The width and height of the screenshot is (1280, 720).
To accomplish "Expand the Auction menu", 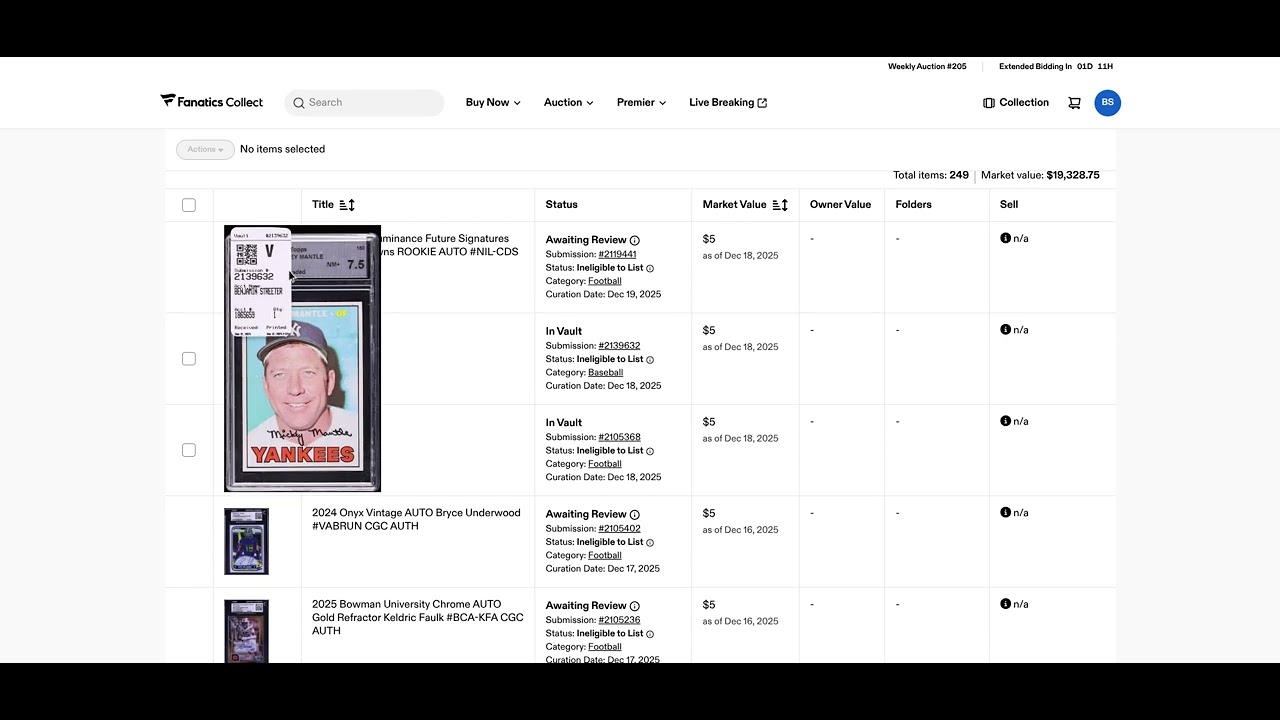I will click(569, 103).
